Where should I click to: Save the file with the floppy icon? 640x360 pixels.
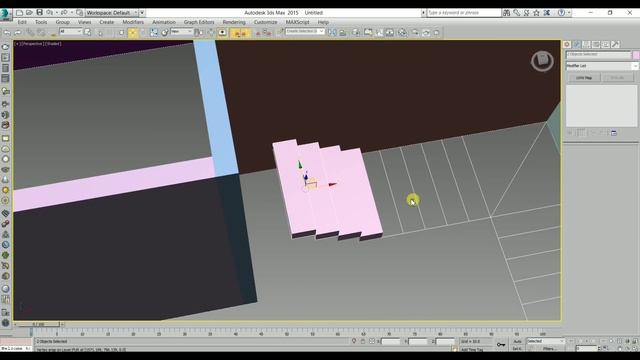click(x=40, y=13)
